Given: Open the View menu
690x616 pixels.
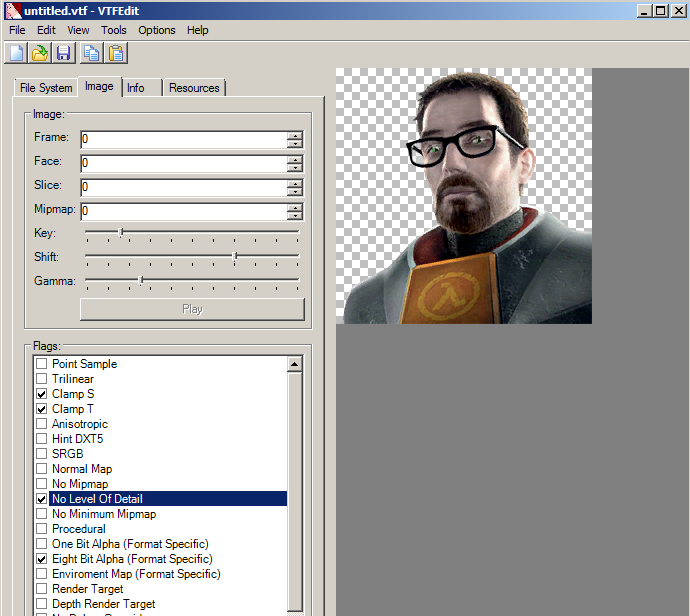Looking at the screenshot, I should coord(78,30).
